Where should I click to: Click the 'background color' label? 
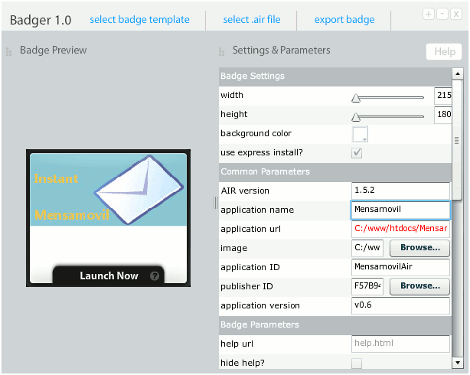[256, 133]
